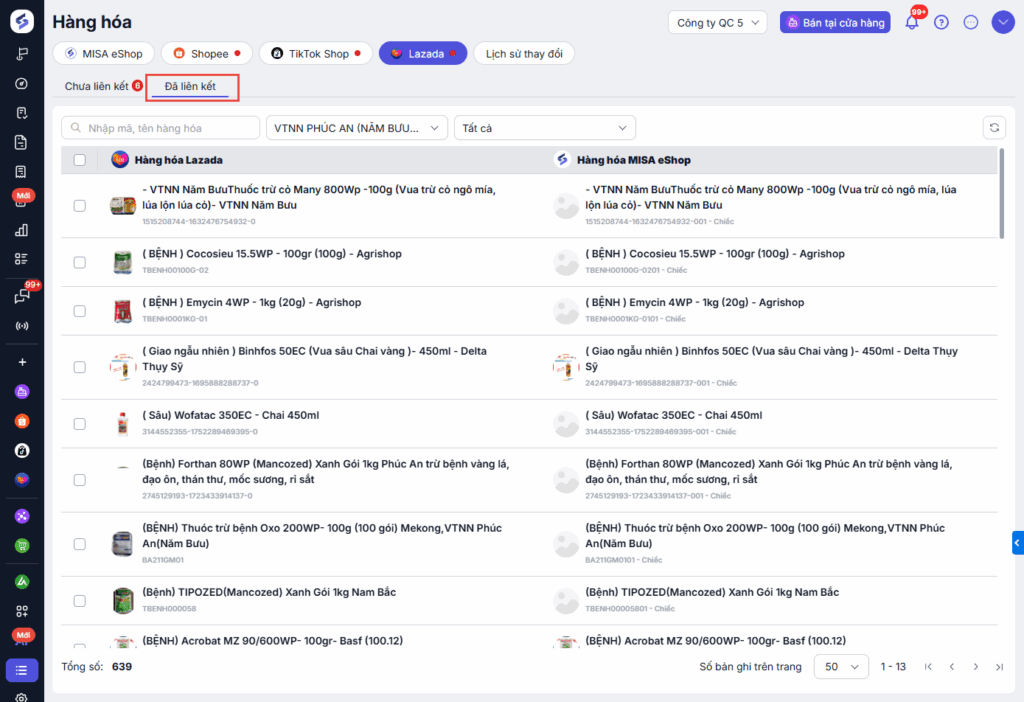Open the Chưa liên kết tab
The height and width of the screenshot is (702, 1024).
point(96,87)
